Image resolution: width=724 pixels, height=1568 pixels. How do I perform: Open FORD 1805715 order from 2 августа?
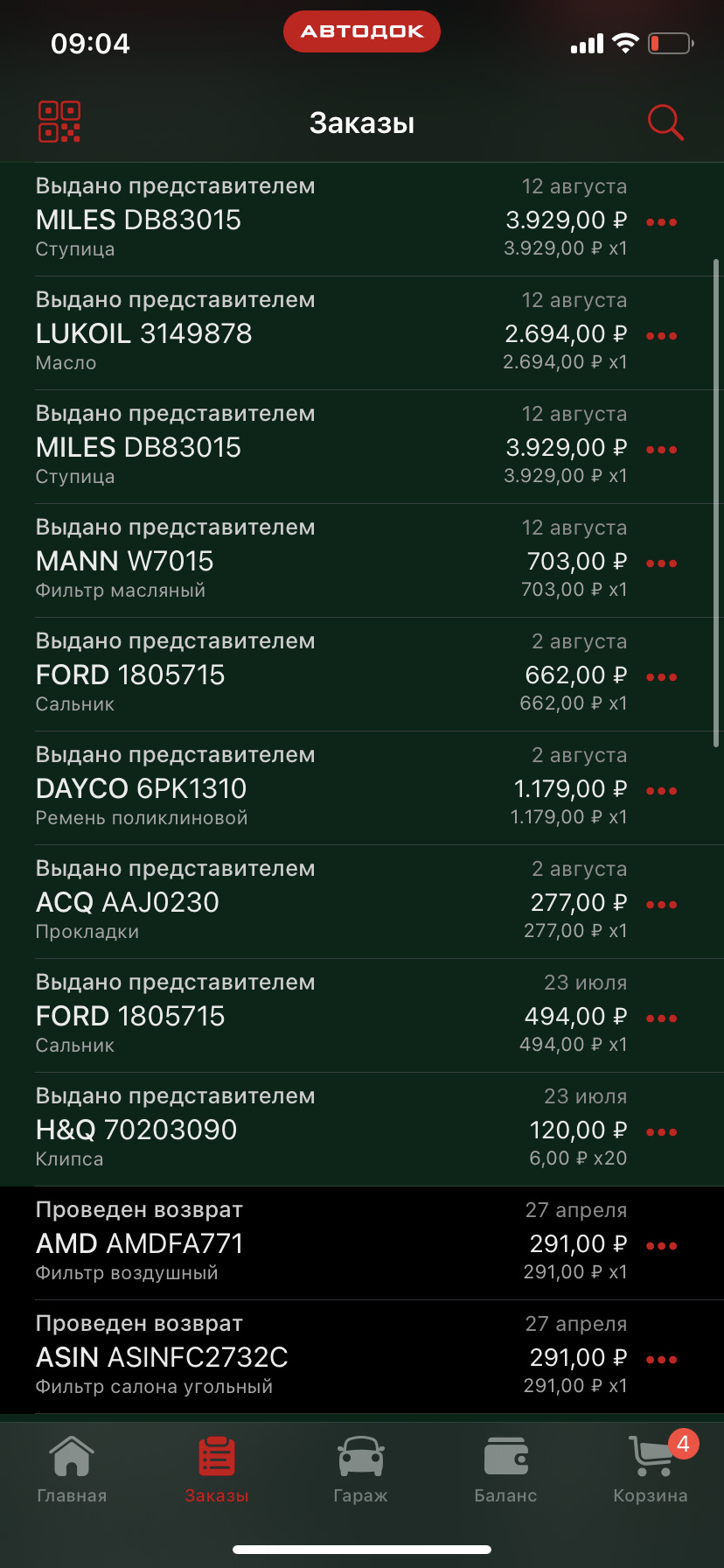[x=262, y=675]
